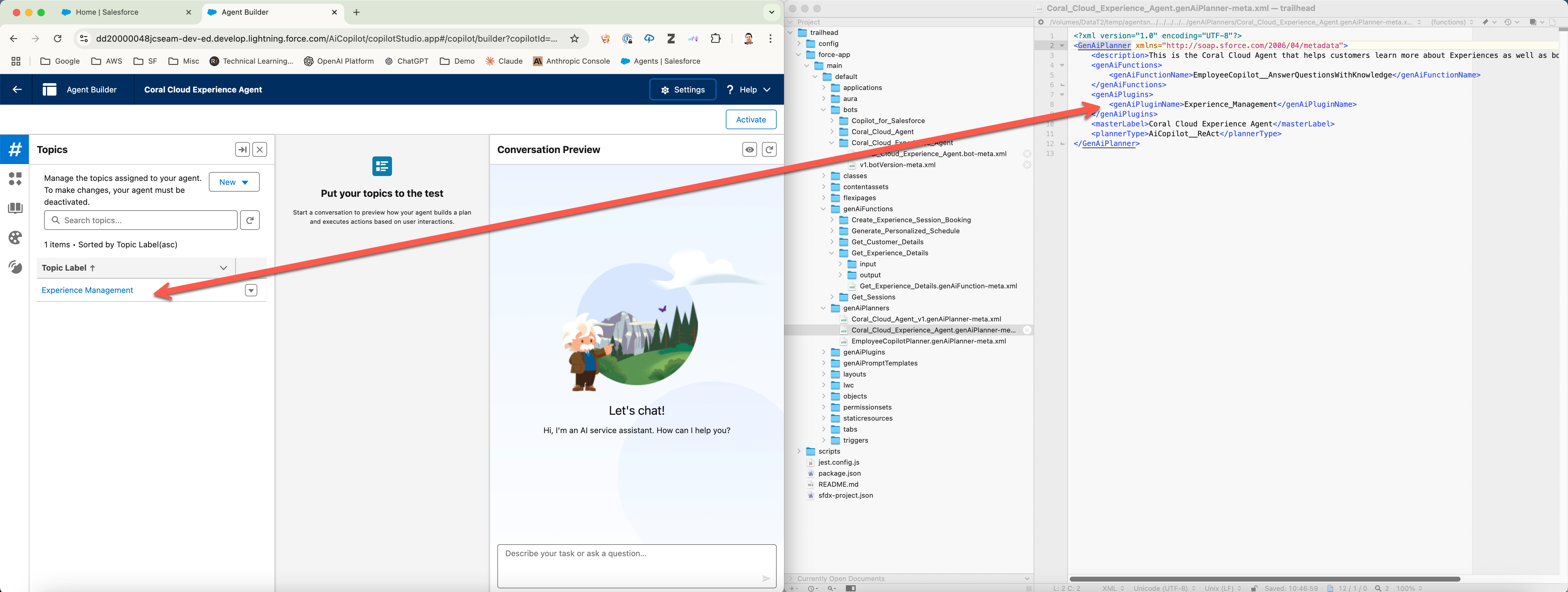This screenshot has height=592, width=1568.
Task: Open markers pin menu in editor toolbar
Action: pyautogui.click(x=1490, y=22)
